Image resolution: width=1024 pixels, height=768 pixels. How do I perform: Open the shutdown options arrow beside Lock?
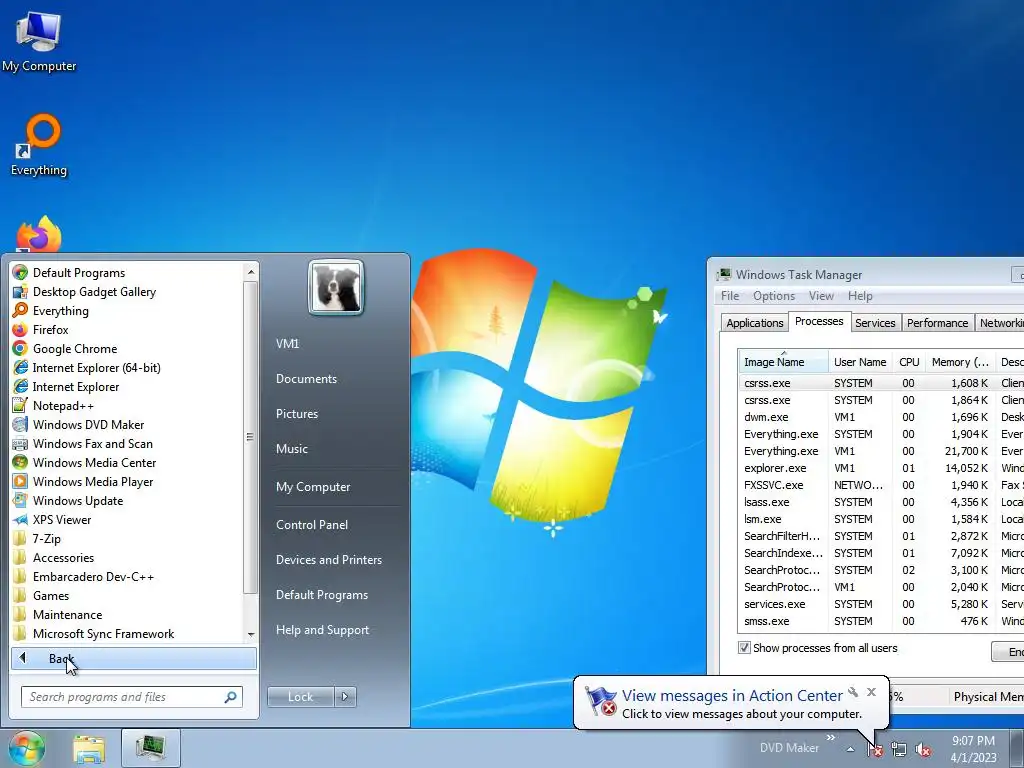click(345, 697)
